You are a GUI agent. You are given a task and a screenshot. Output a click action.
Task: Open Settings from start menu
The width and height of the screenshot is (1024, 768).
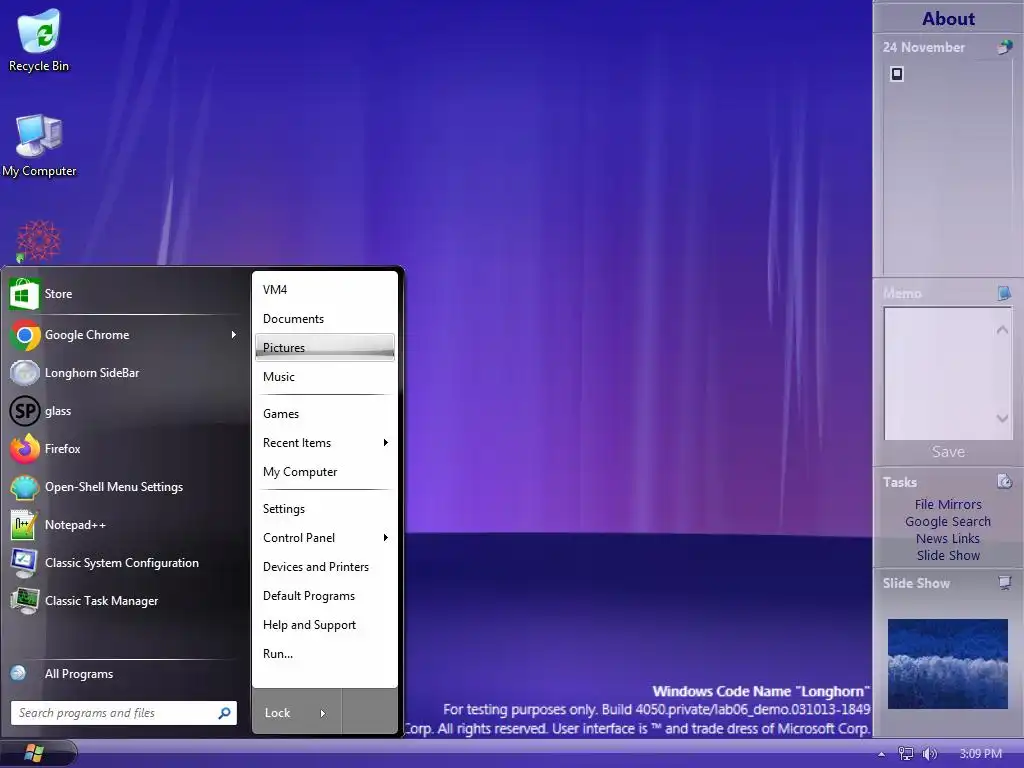325,509
